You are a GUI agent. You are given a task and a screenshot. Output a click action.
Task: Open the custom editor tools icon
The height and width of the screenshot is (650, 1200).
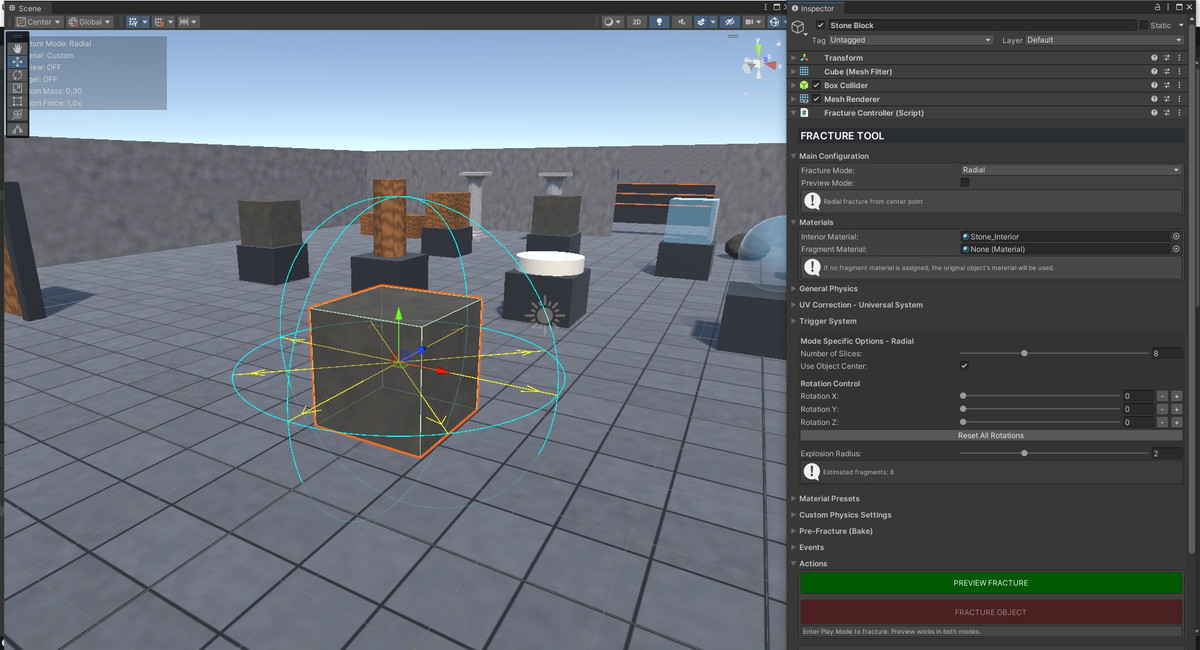[x=17, y=129]
